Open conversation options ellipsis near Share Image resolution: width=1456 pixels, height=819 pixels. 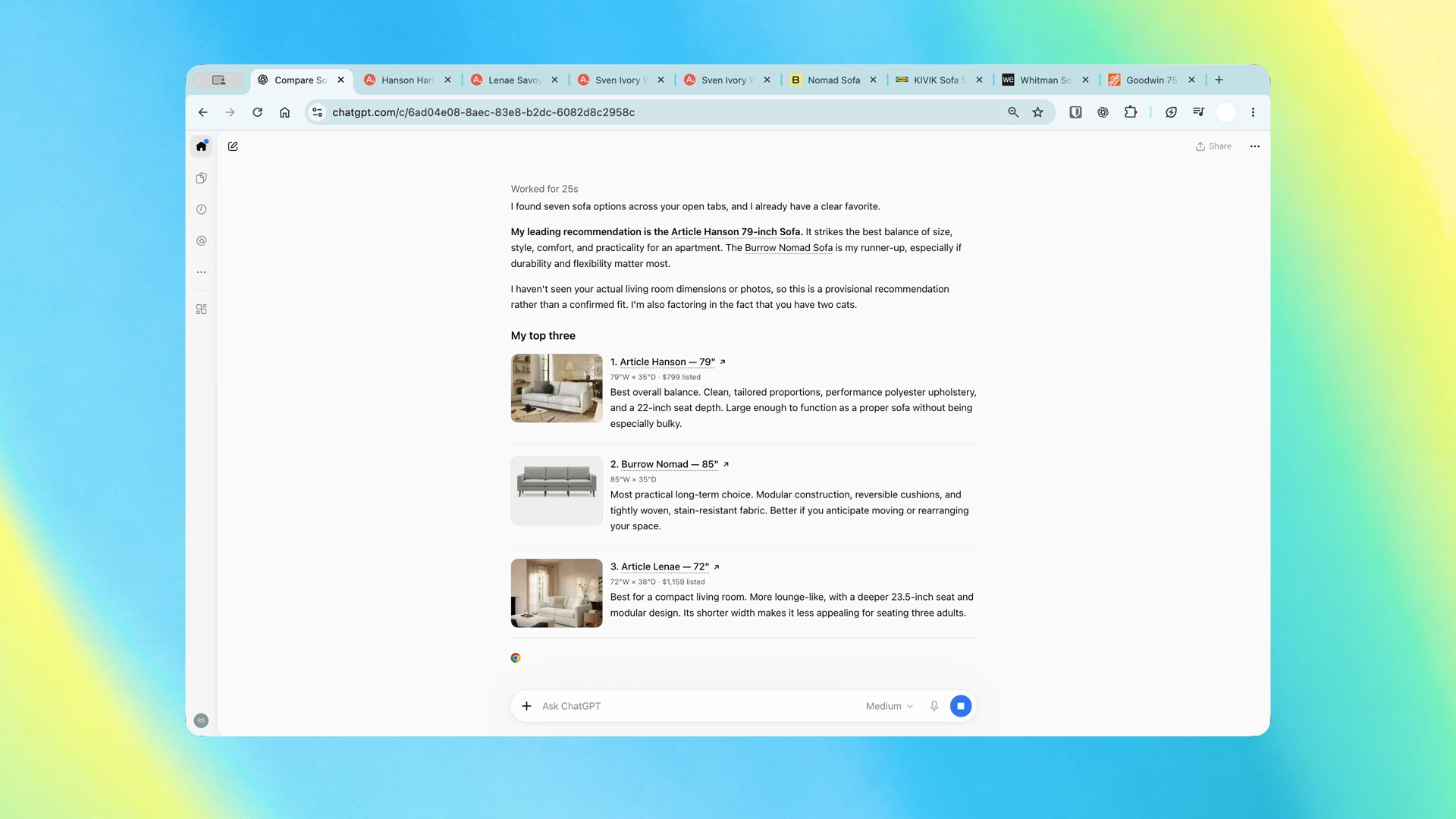[x=1254, y=146]
